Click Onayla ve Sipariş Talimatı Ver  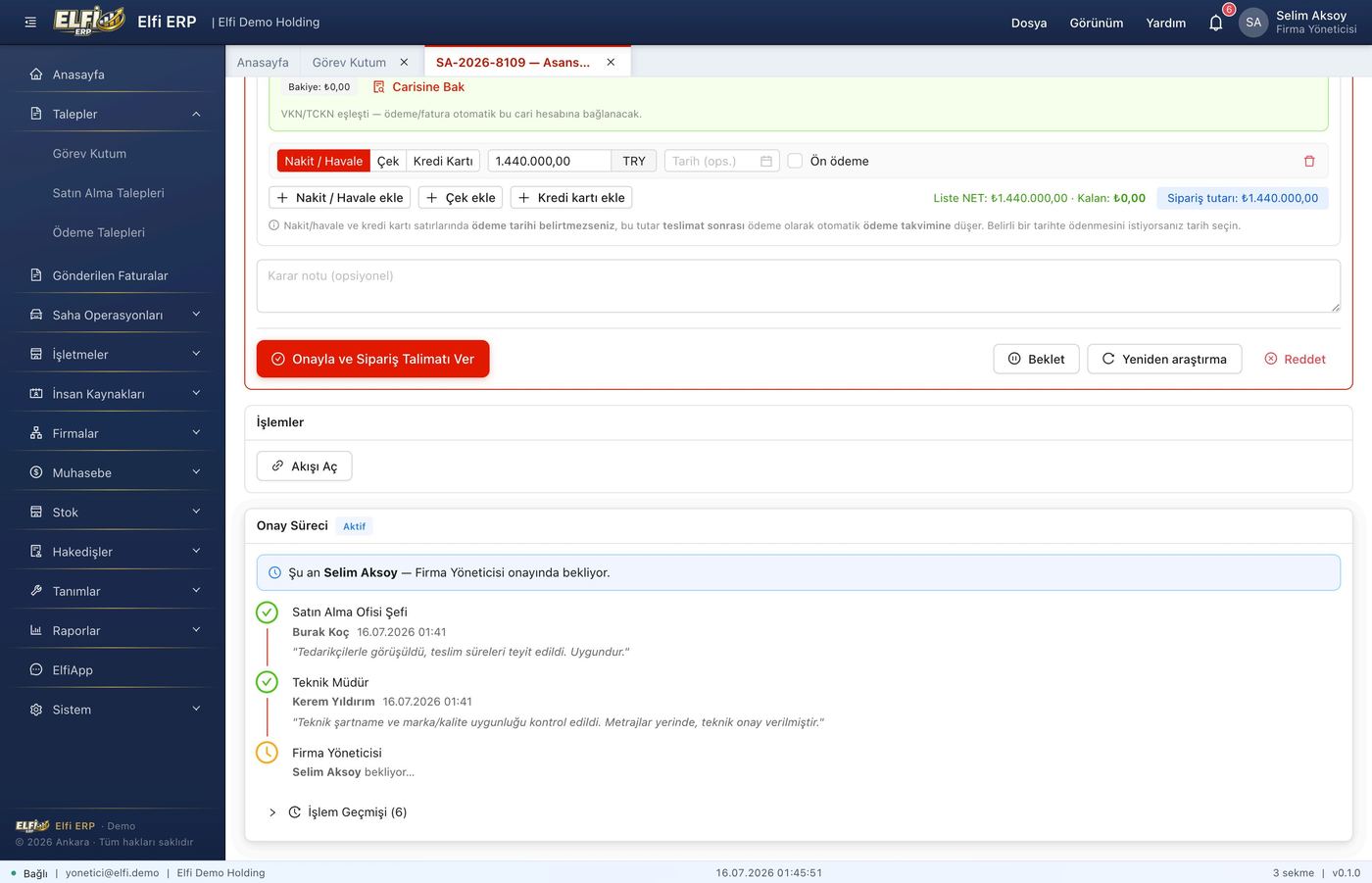pyautogui.click(x=372, y=359)
